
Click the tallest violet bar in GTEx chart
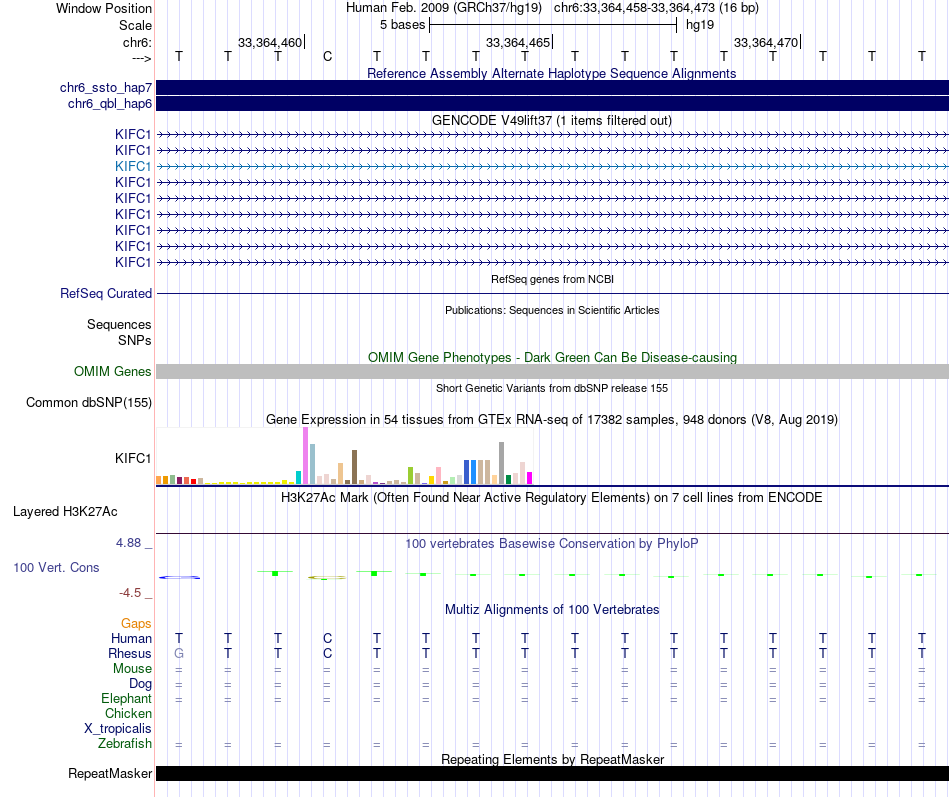305,456
